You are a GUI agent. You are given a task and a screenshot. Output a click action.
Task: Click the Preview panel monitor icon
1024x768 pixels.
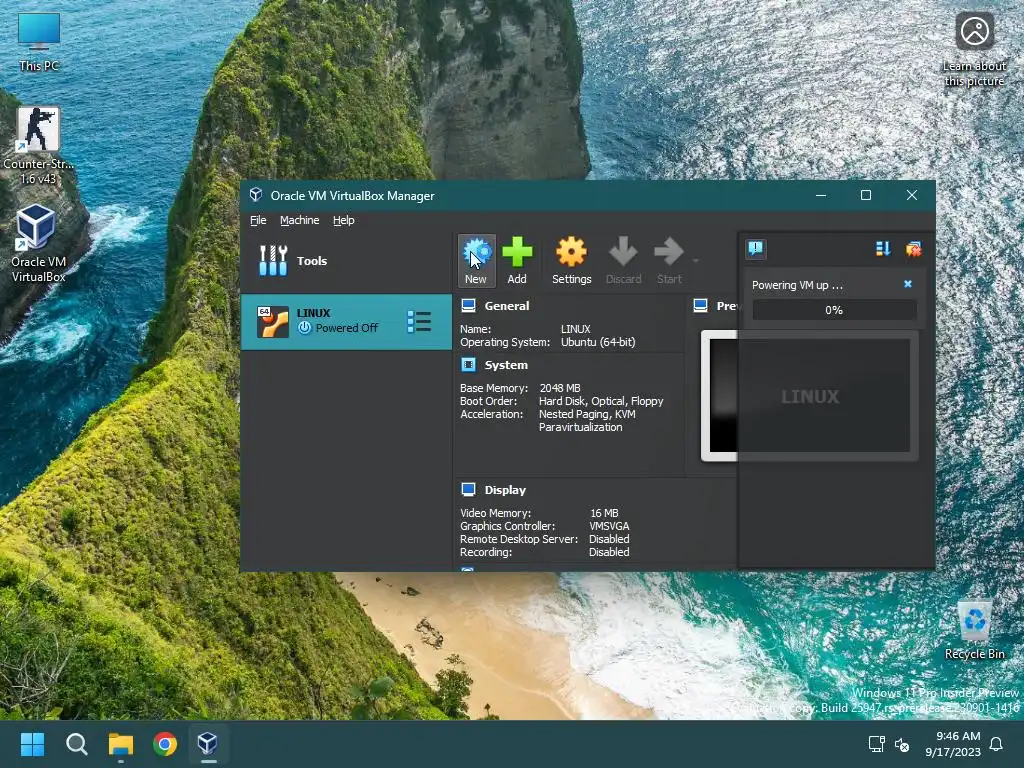(700, 306)
